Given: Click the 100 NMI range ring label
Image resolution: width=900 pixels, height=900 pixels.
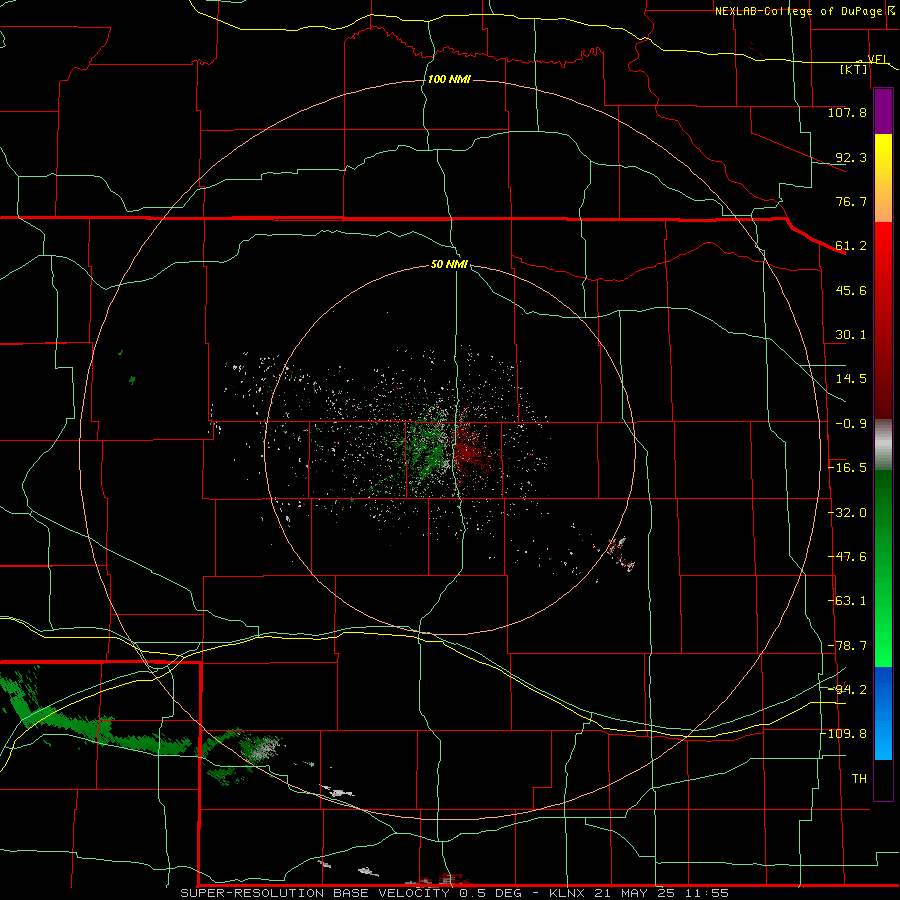Looking at the screenshot, I should pyautogui.click(x=449, y=79).
